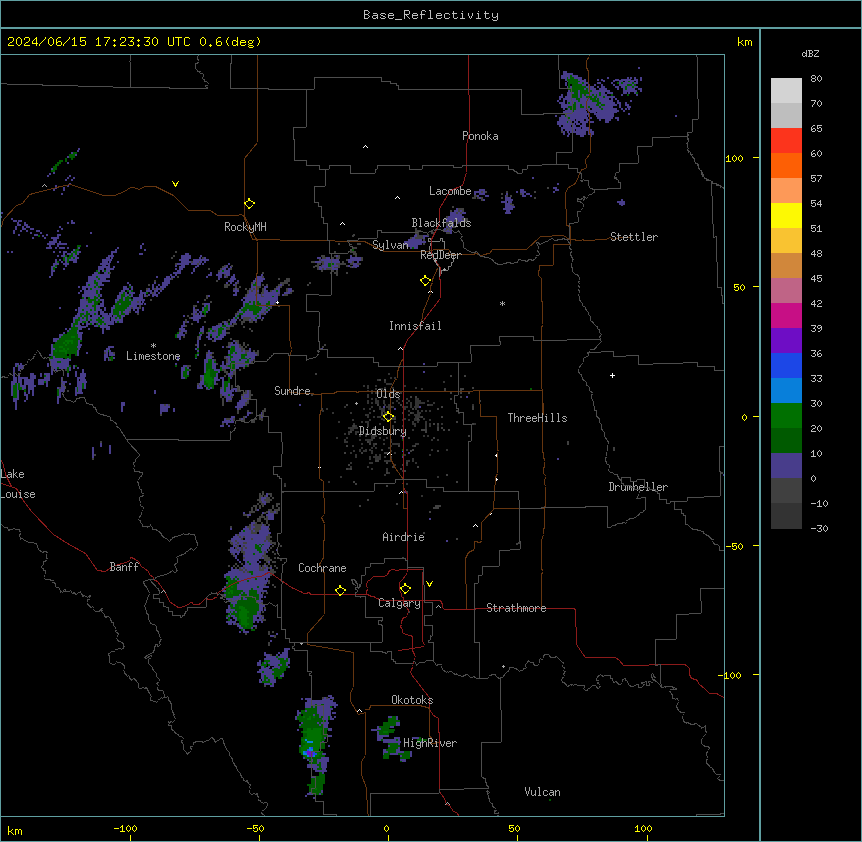This screenshot has height=842, width=862.
Task: Click the -30 value in dBZ legend
Action: click(819, 529)
